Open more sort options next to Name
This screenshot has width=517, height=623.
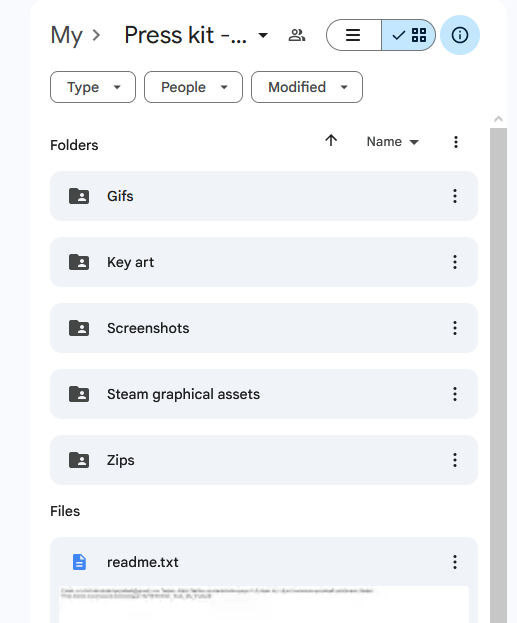pos(456,142)
